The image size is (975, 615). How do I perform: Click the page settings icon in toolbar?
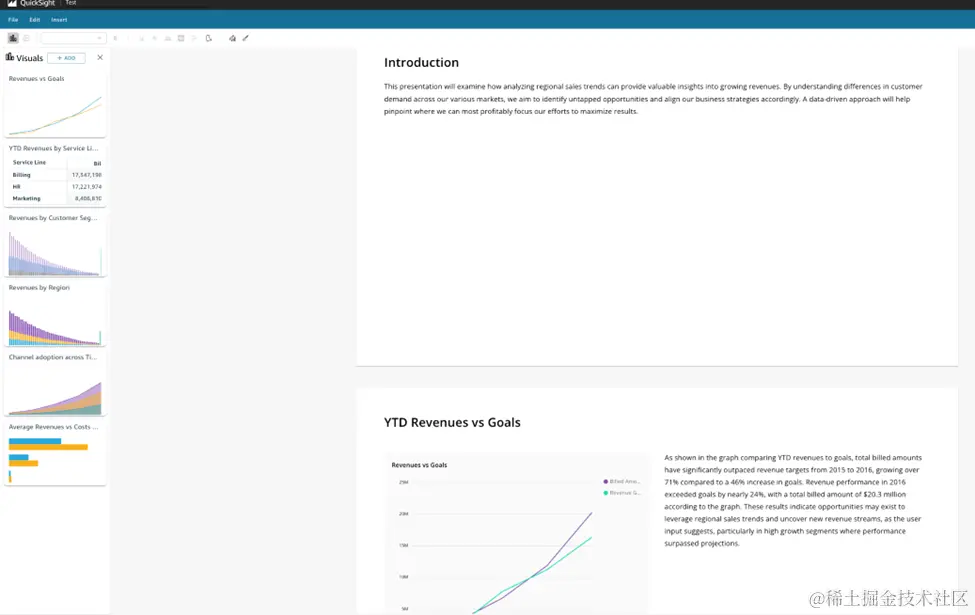tap(209, 38)
